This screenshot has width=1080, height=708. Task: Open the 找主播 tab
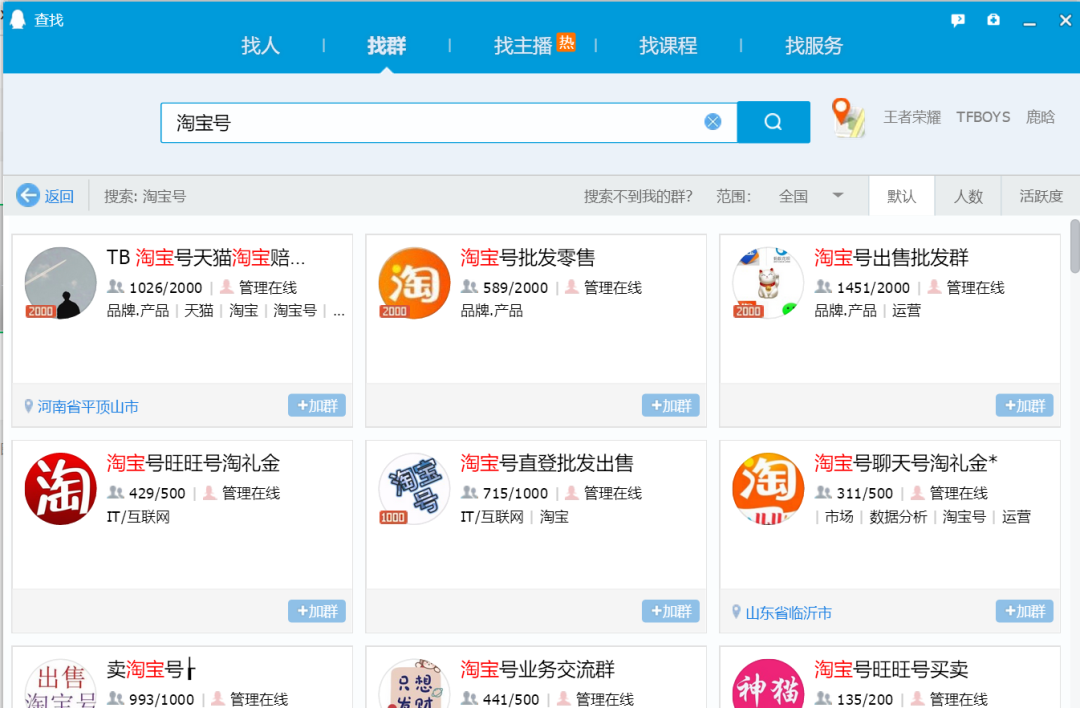tap(523, 46)
